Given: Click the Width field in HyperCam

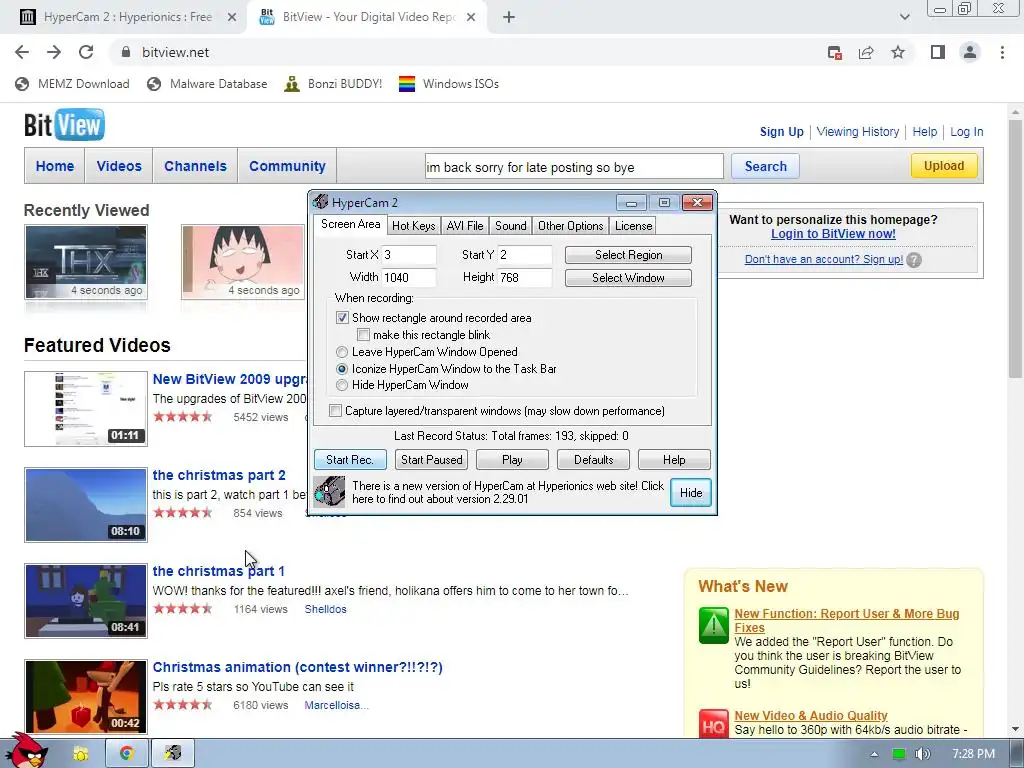Looking at the screenshot, I should click(x=409, y=278).
